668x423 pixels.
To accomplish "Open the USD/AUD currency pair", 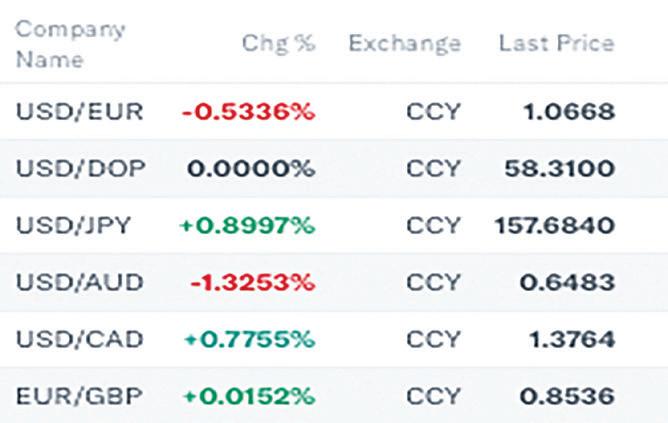I will [79, 282].
